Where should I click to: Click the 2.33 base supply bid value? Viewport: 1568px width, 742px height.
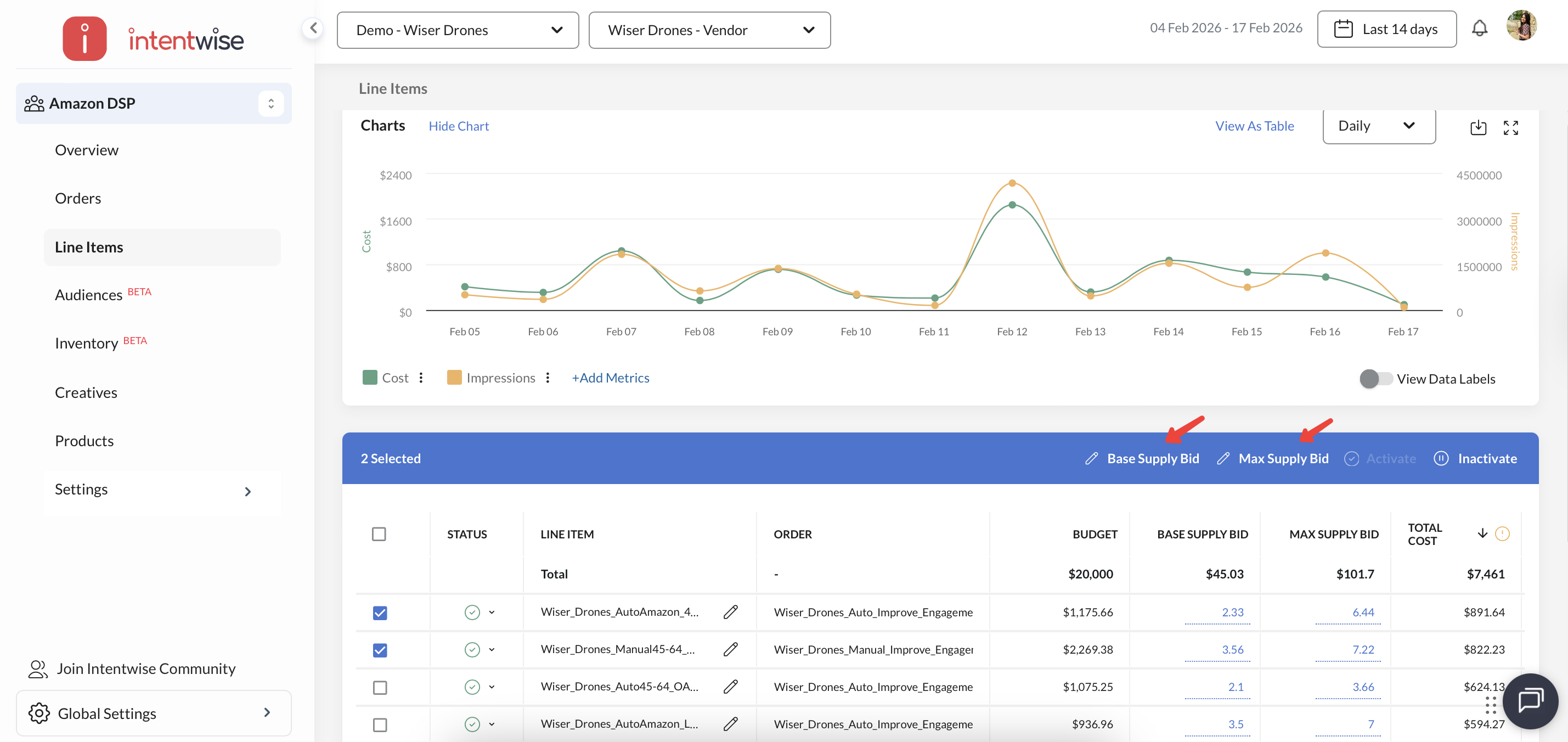coord(1232,612)
